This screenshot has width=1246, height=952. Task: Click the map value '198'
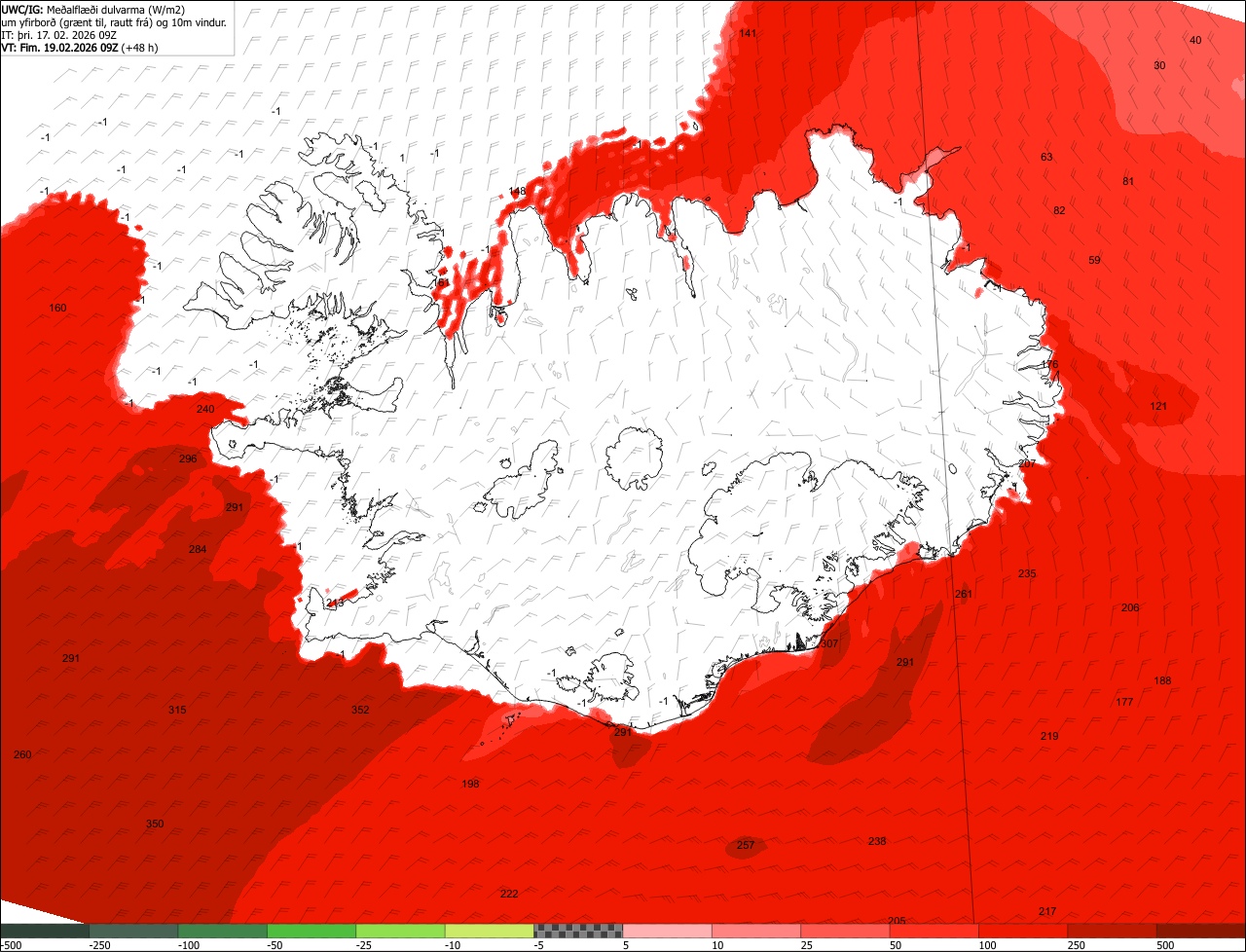pyautogui.click(x=470, y=784)
